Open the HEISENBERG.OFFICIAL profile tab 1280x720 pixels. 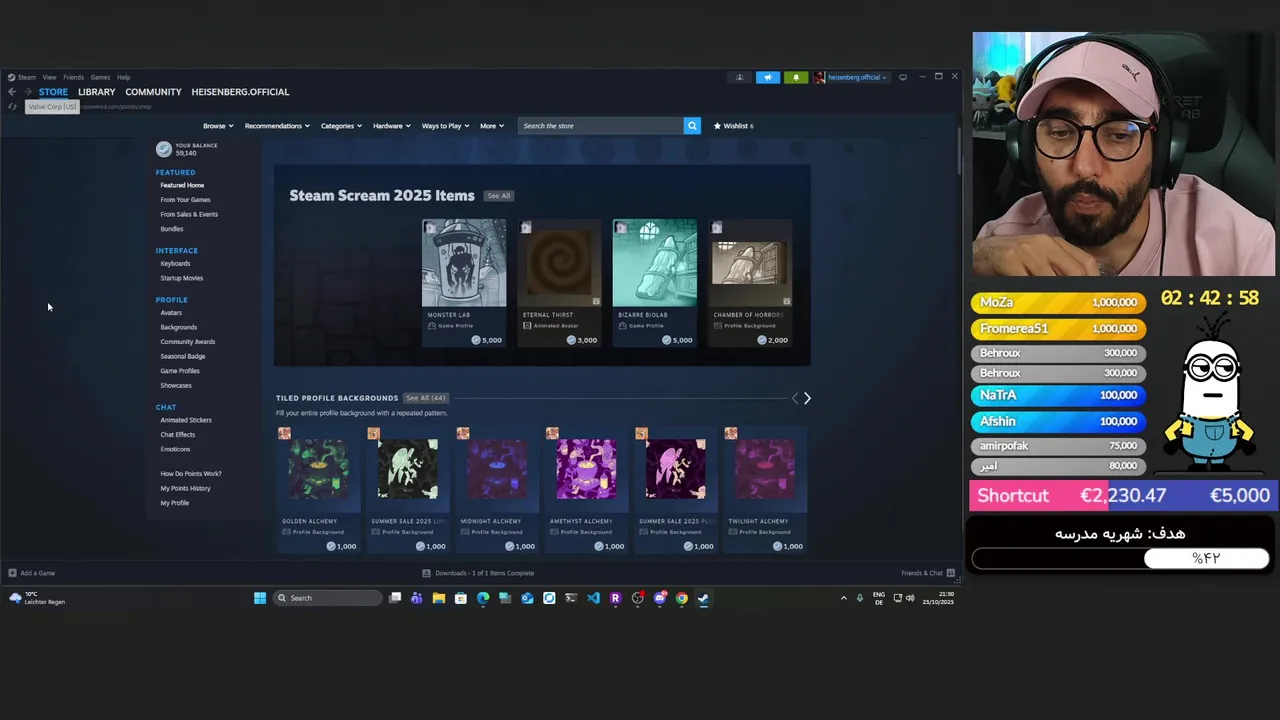(240, 92)
